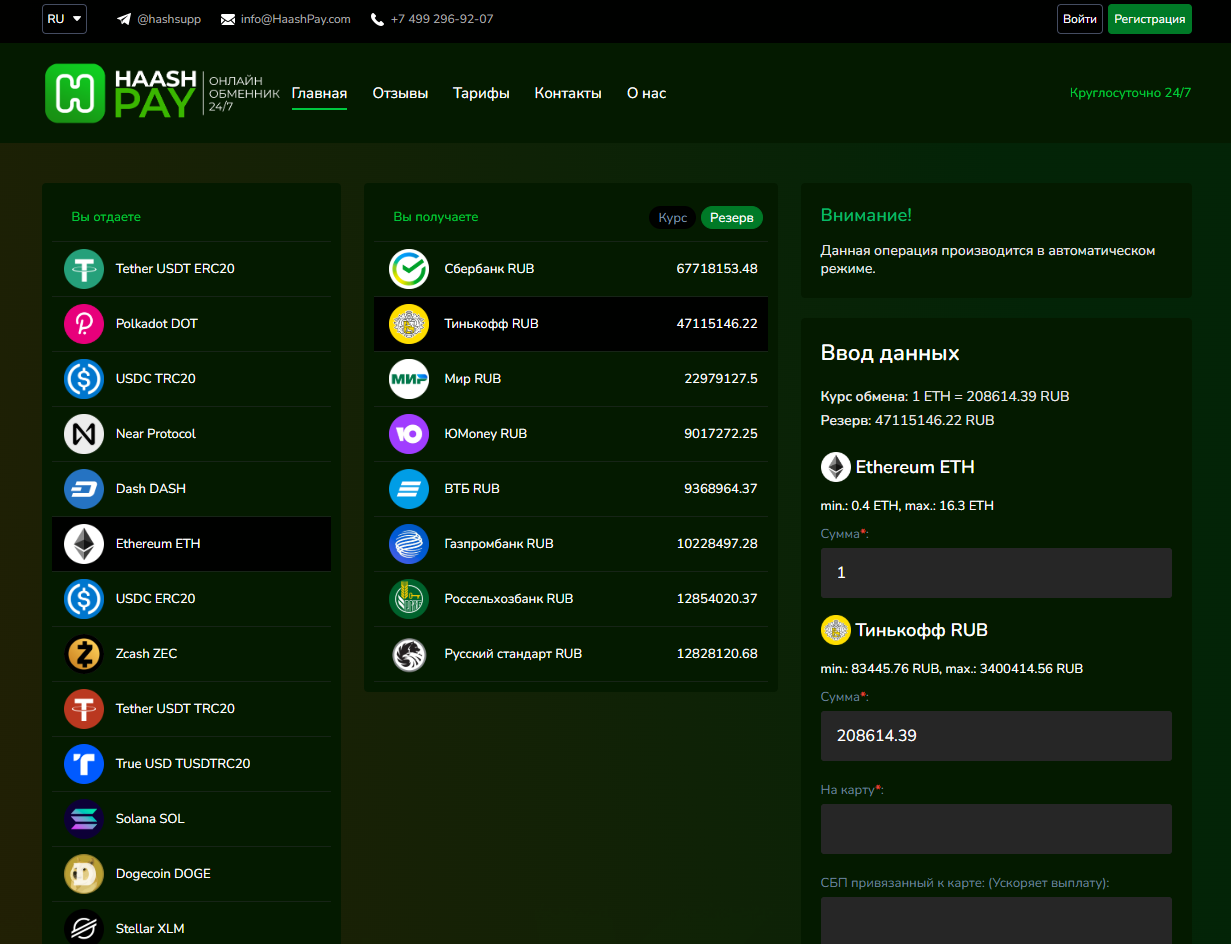Select the Tether USDT ERC20 coin icon
Screen dimensions: 1231x944
[84, 269]
